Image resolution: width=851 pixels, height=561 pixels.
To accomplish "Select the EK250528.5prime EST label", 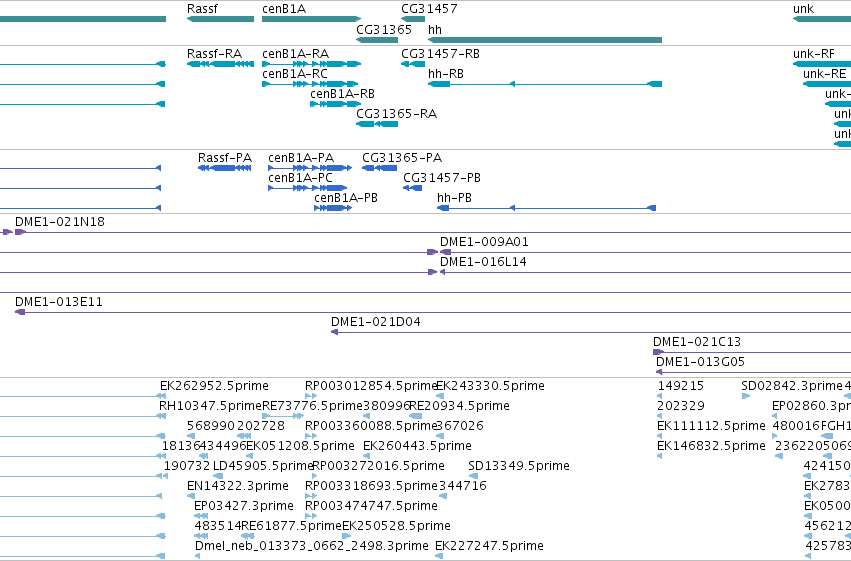I will coord(396,526).
